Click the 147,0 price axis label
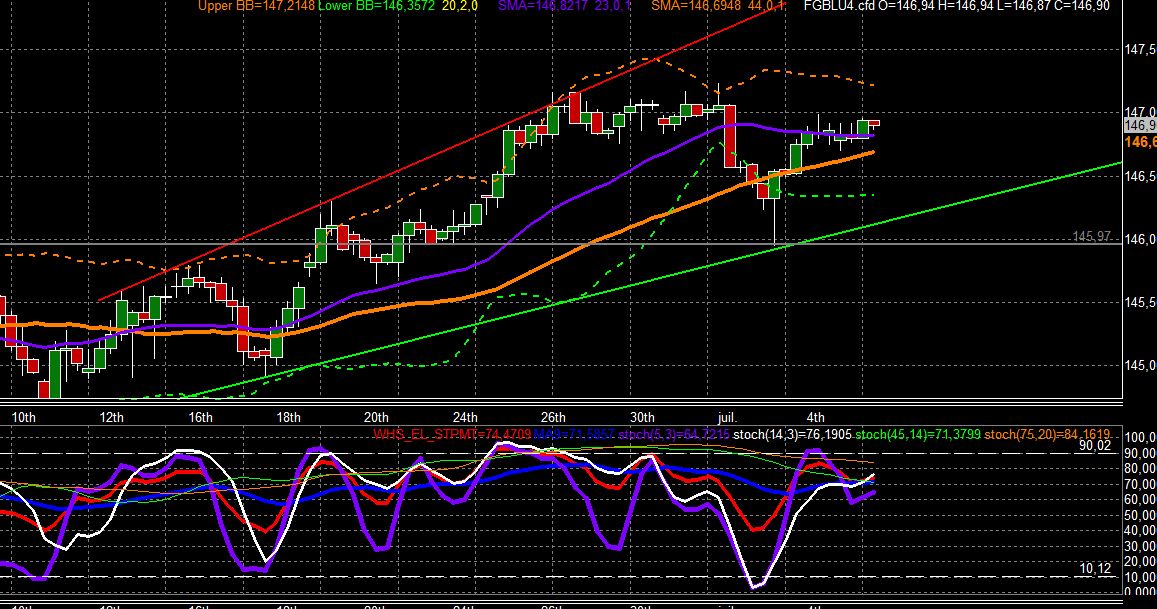The width and height of the screenshot is (1157, 609). coord(1140,112)
